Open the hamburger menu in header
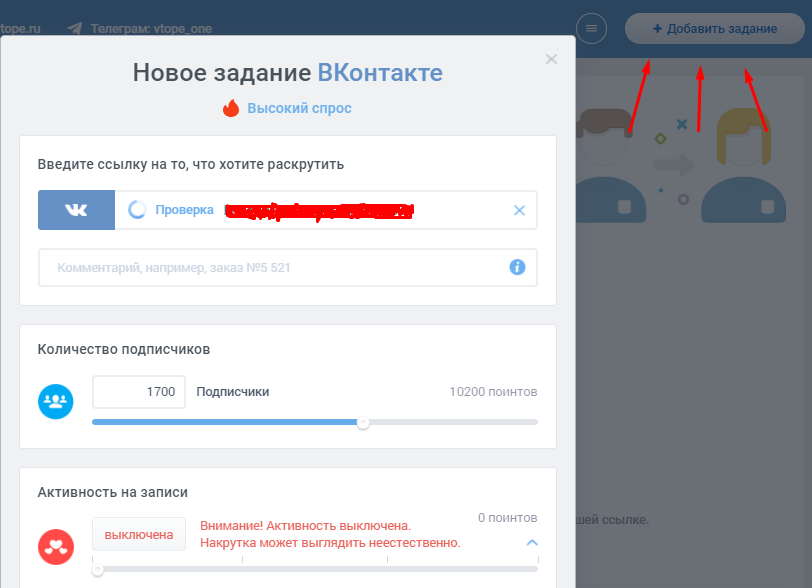 coord(591,28)
